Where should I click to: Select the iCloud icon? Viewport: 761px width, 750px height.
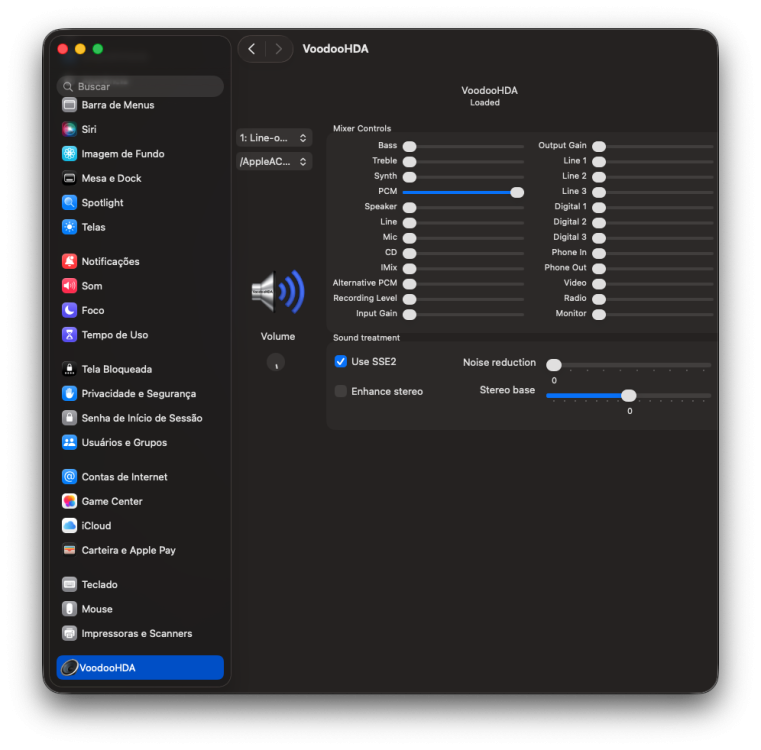pyautogui.click(x=69, y=526)
